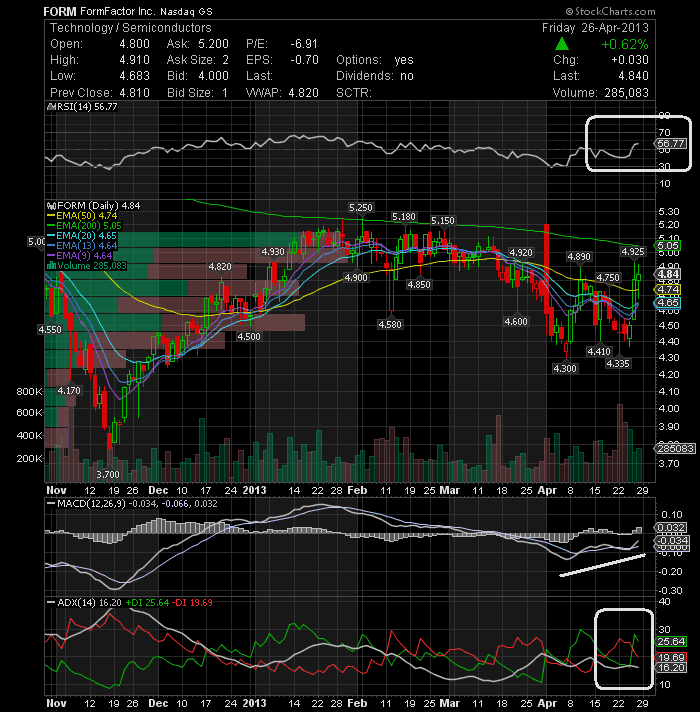Click the Bid price 4.000

tap(213, 76)
